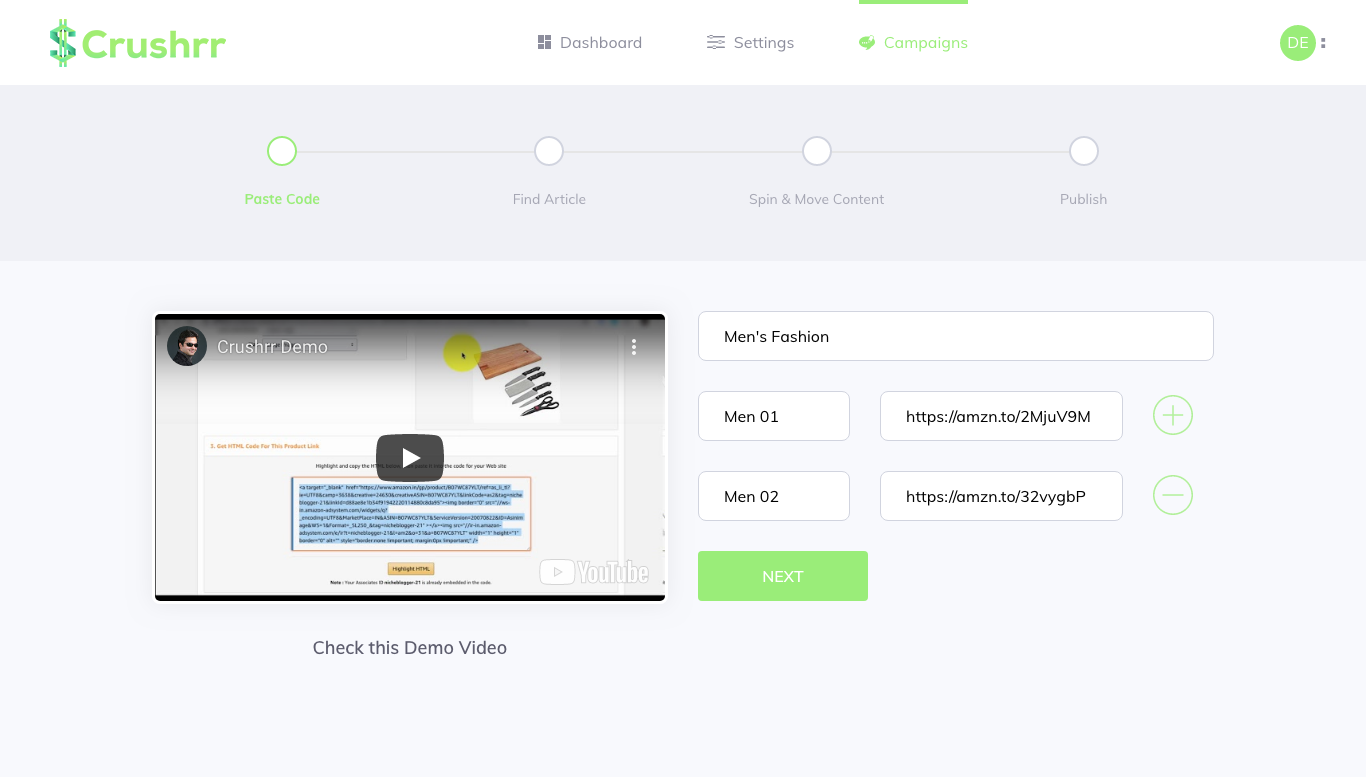The width and height of the screenshot is (1366, 777).
Task: Click the Men 02 name field
Action: [x=774, y=496]
